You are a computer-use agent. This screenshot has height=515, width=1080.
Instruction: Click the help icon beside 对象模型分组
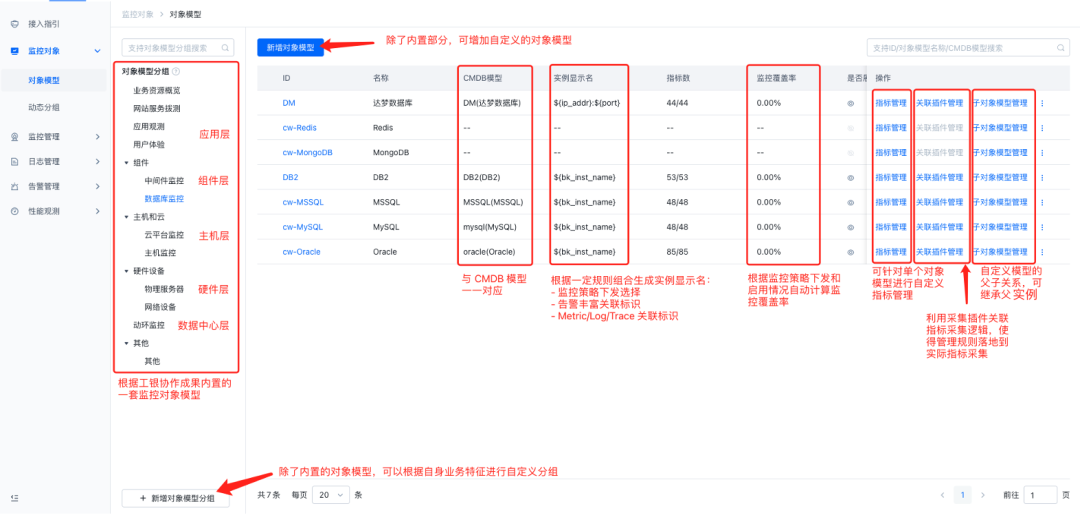pyautogui.click(x=176, y=72)
